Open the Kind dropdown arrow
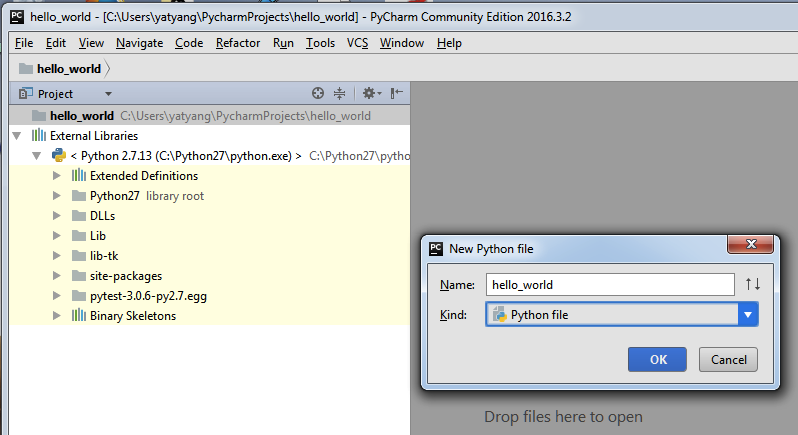Screen dimensions: 798x435 (748, 314)
